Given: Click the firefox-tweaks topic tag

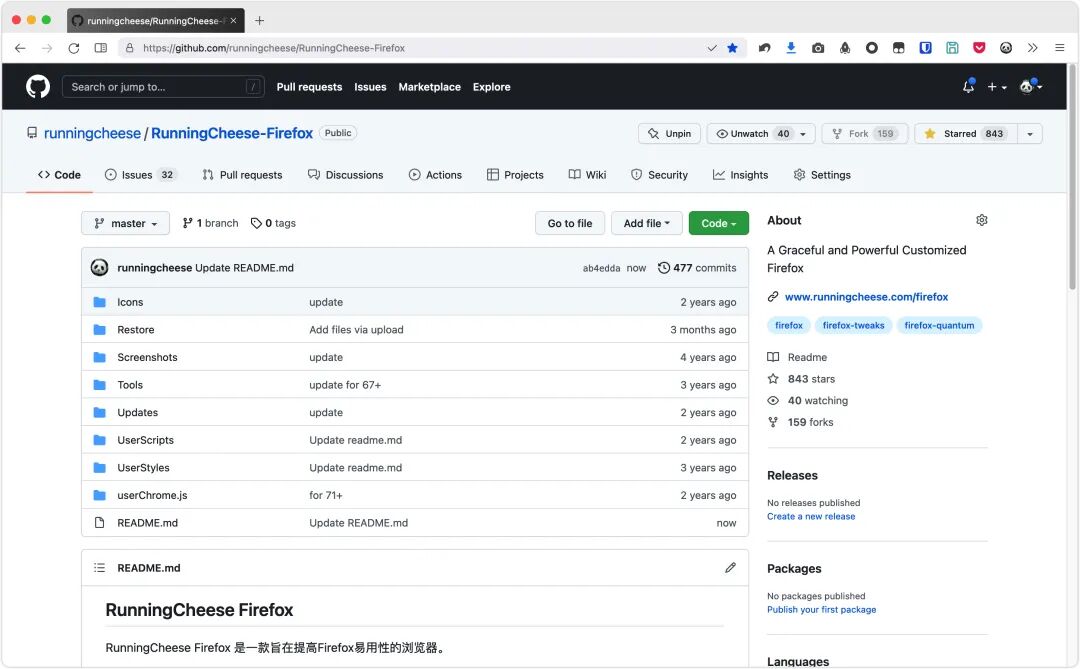Looking at the screenshot, I should click(853, 325).
